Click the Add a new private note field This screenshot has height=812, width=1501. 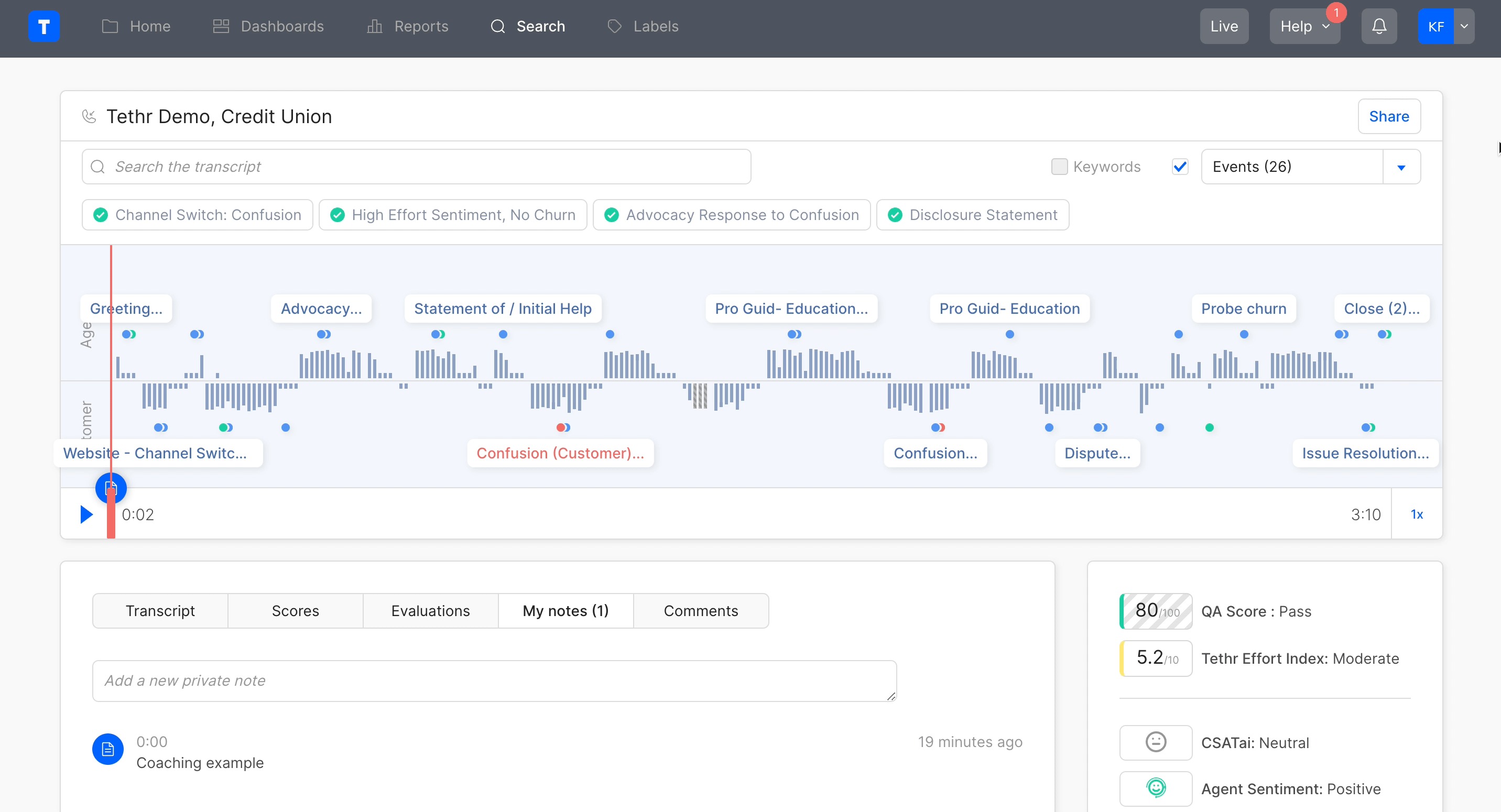coord(494,681)
